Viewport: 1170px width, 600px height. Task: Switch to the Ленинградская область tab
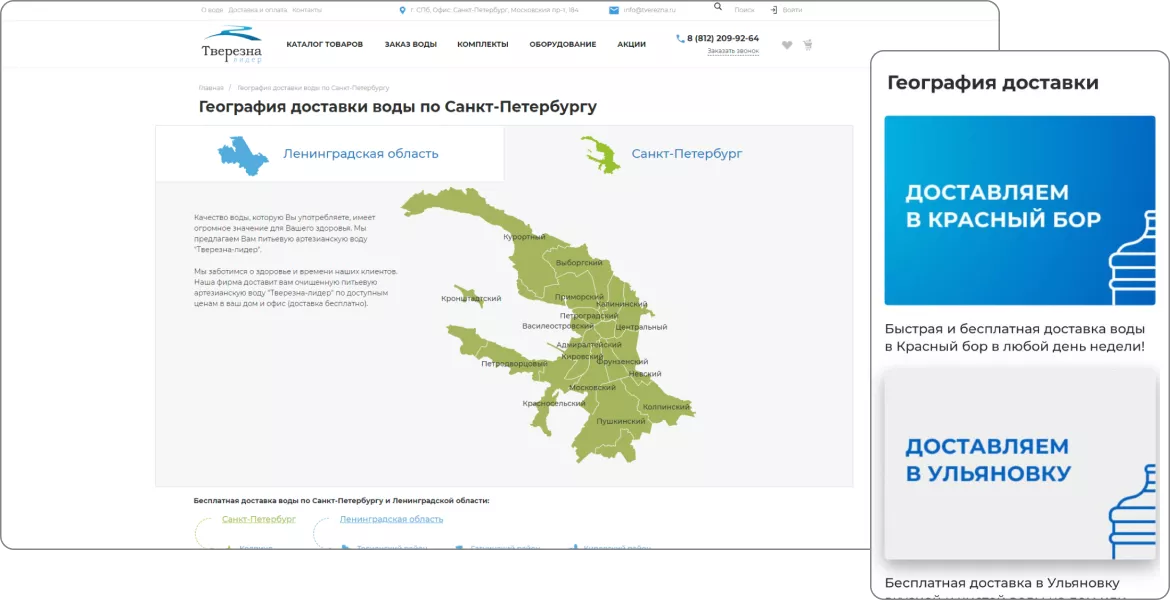pos(330,154)
